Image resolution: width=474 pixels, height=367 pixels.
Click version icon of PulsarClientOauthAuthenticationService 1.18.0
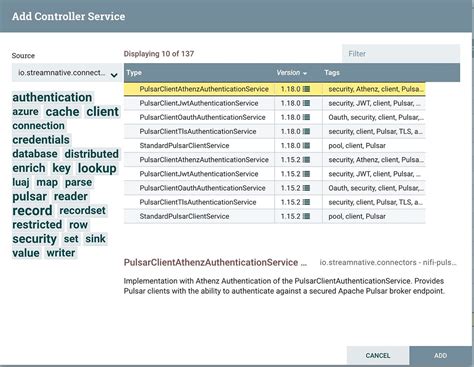coord(306,117)
